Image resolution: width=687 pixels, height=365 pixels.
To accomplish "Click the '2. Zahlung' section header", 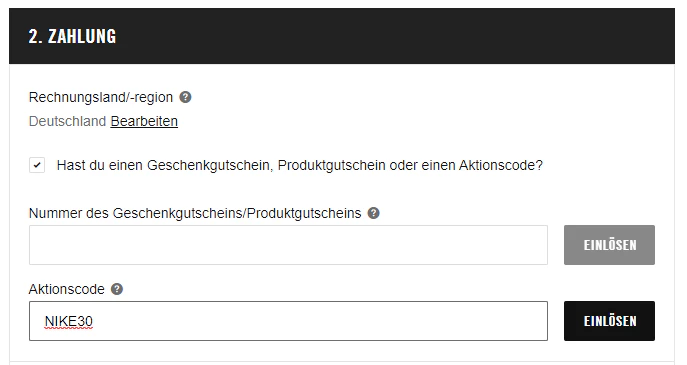I will pos(72,36).
